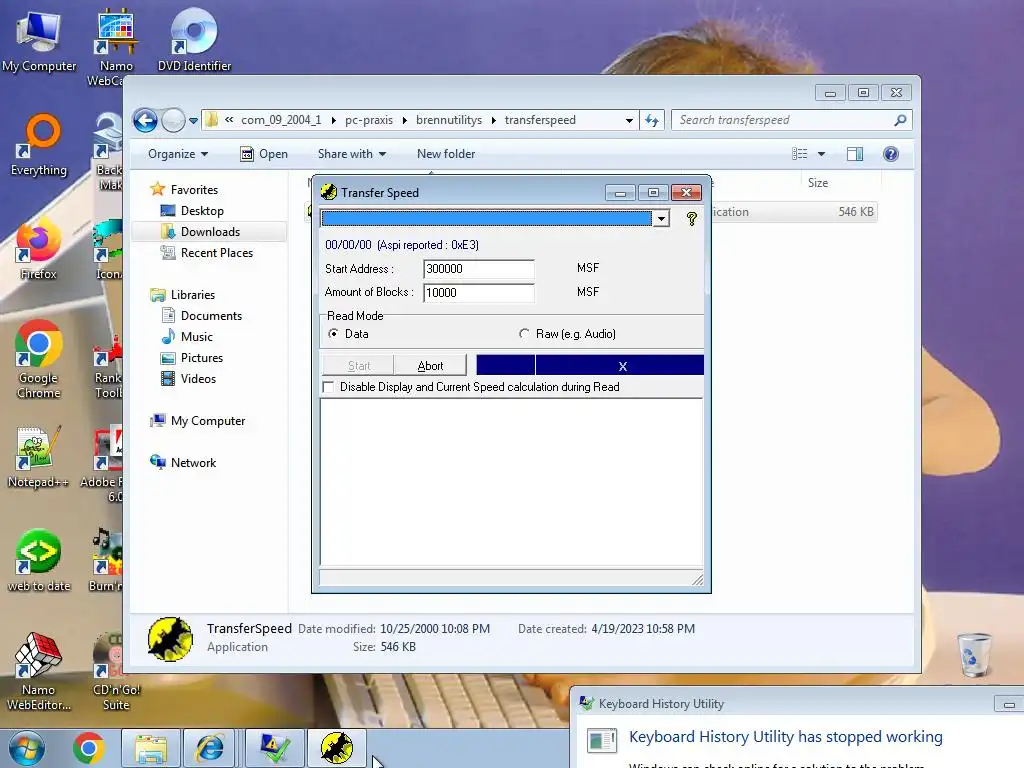1024x768 pixels.
Task: Click the Abort button
Action: tap(430, 366)
